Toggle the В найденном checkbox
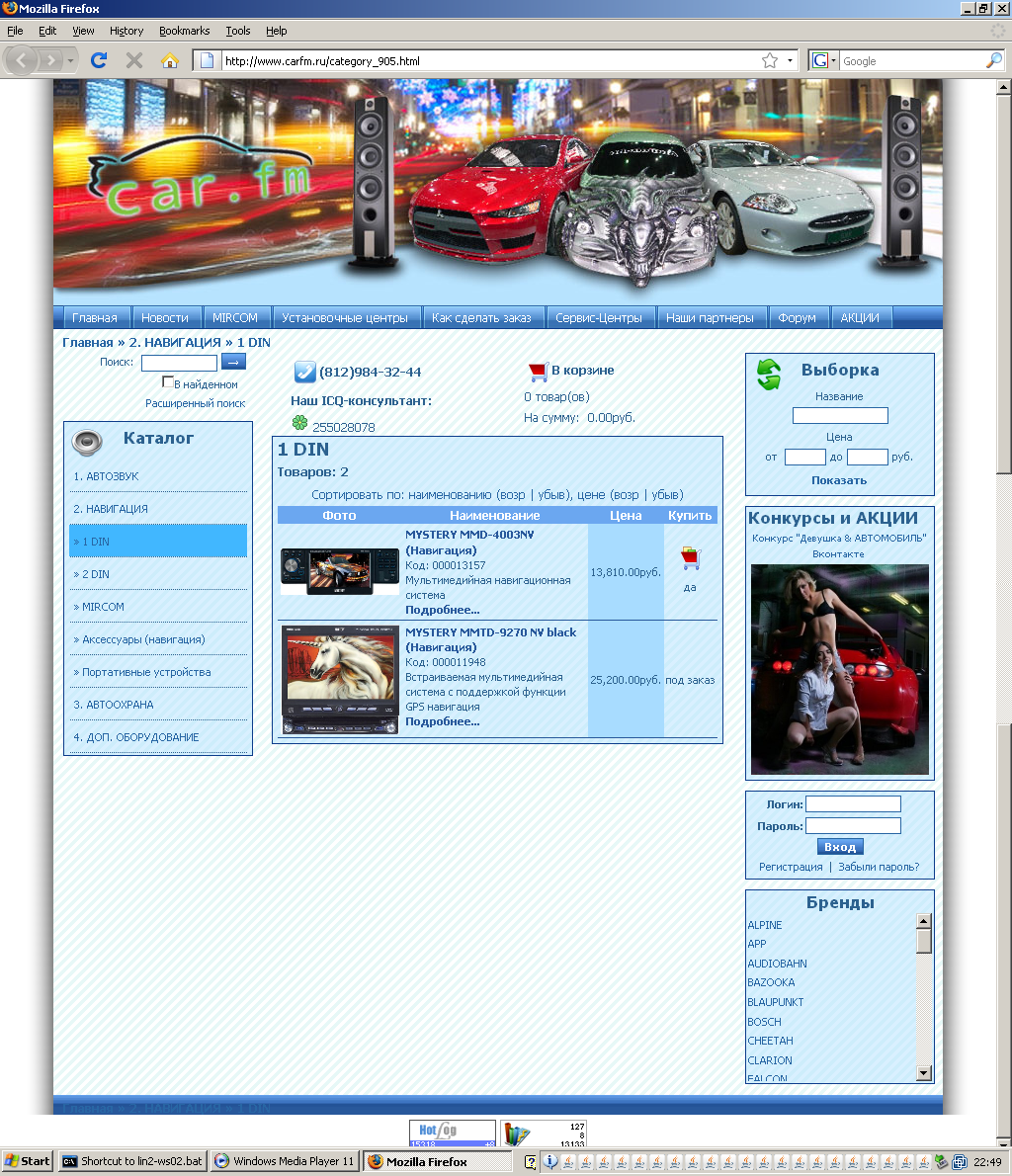 (x=167, y=381)
